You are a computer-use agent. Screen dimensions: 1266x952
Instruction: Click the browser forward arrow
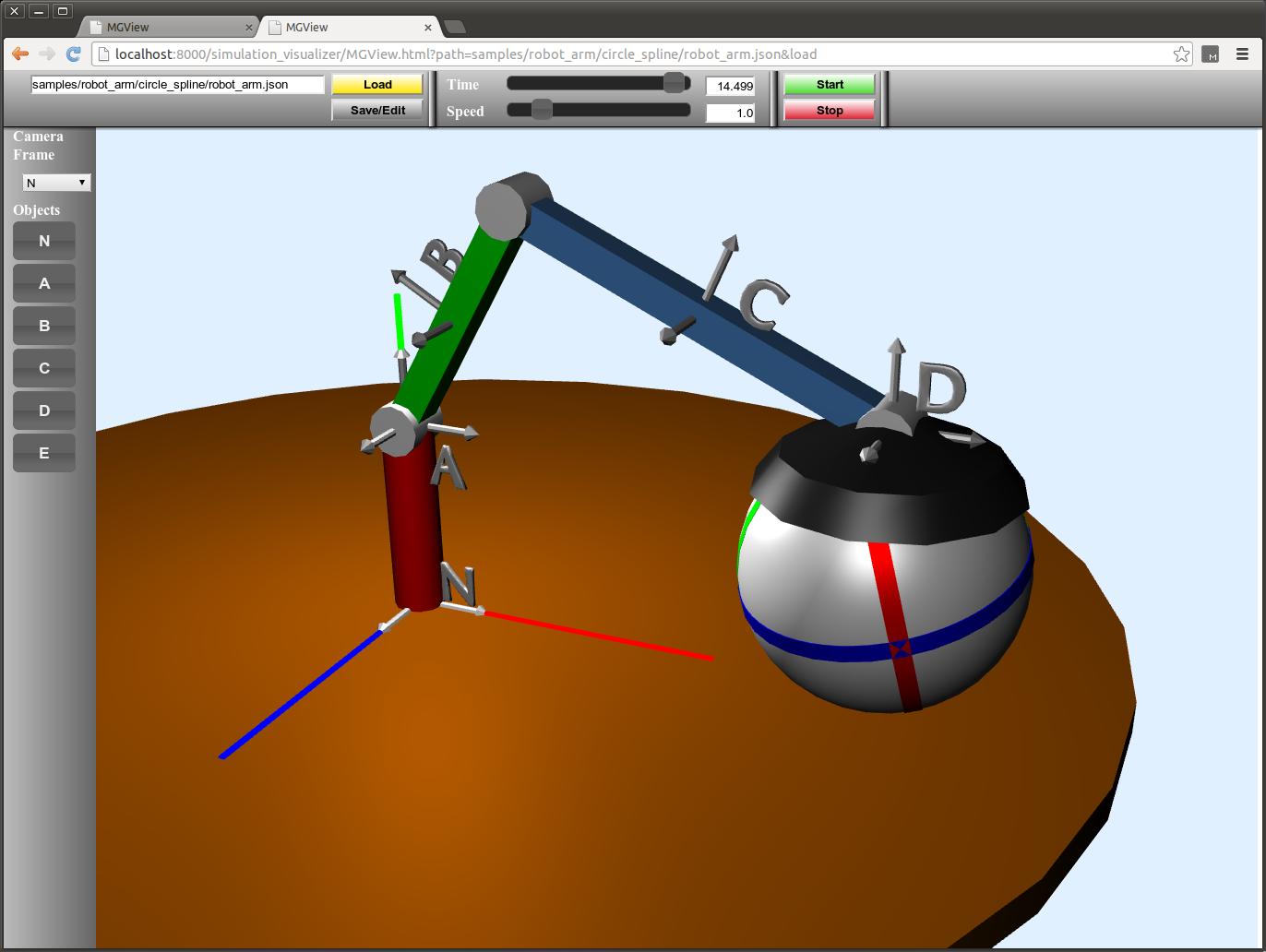pyautogui.click(x=47, y=54)
